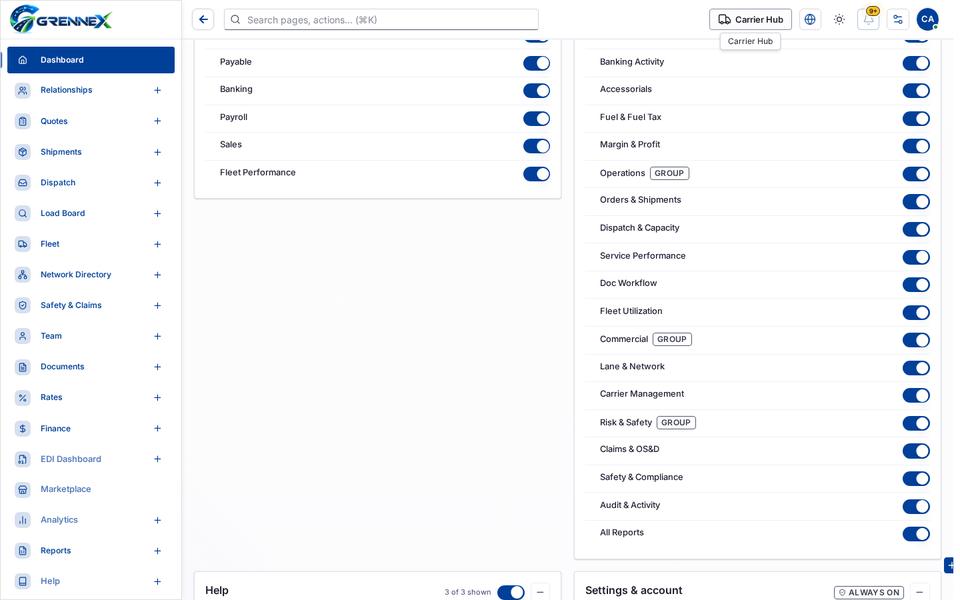Toggle the Fuel & Fuel Tax switch

point(916,118)
